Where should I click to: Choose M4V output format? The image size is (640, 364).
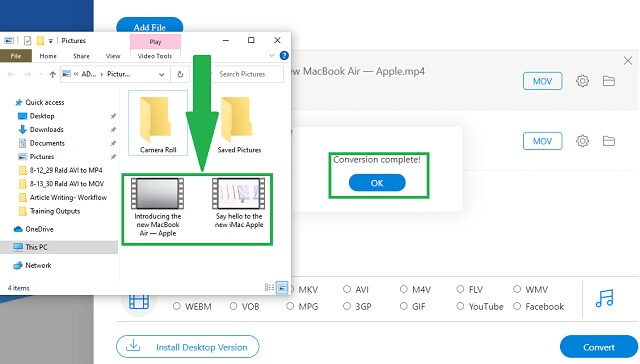(x=415, y=289)
